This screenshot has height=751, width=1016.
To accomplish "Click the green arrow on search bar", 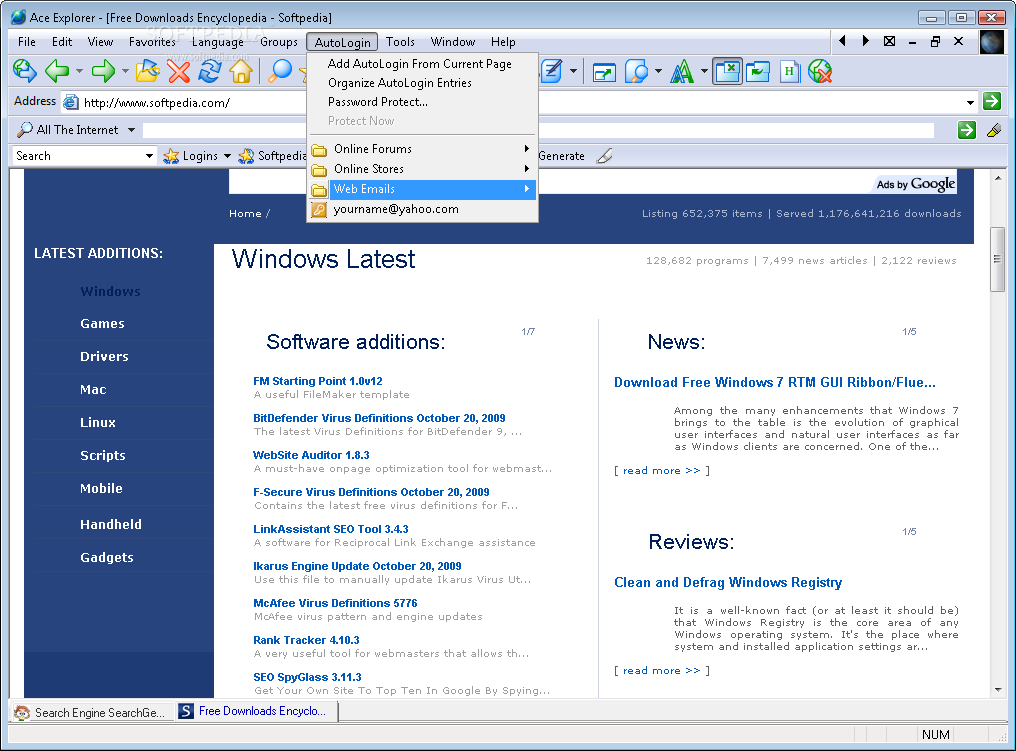I will pos(967,130).
